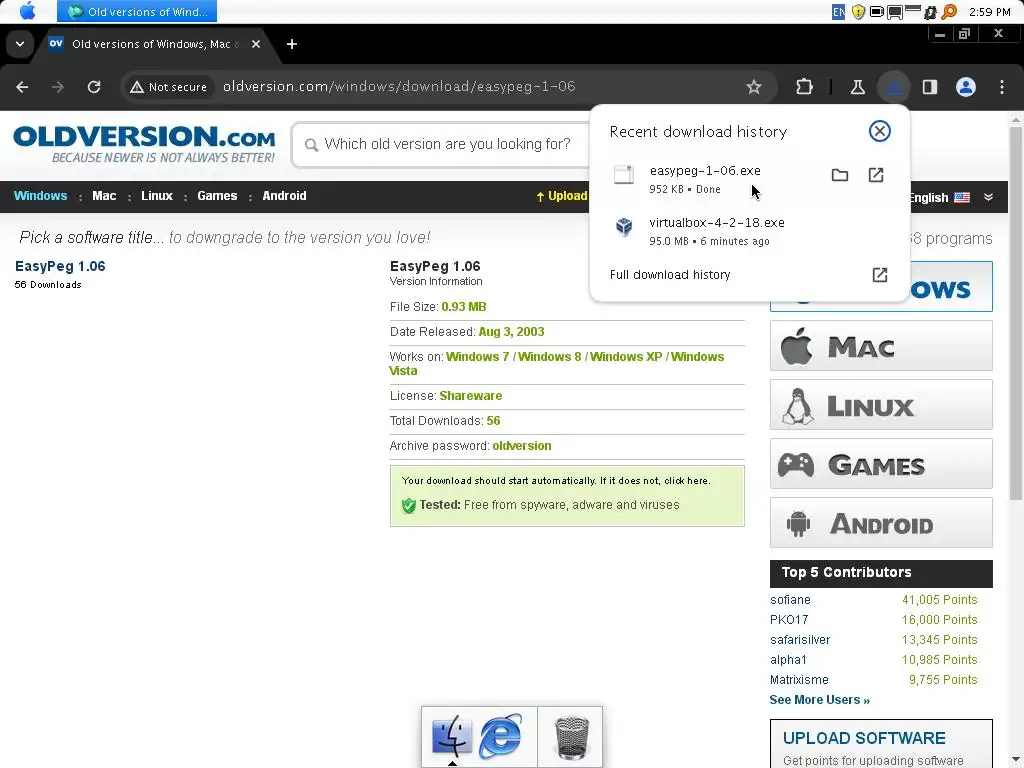The width and height of the screenshot is (1024, 768).
Task: Click the OLDVERSION.COM logo
Action: (x=144, y=144)
